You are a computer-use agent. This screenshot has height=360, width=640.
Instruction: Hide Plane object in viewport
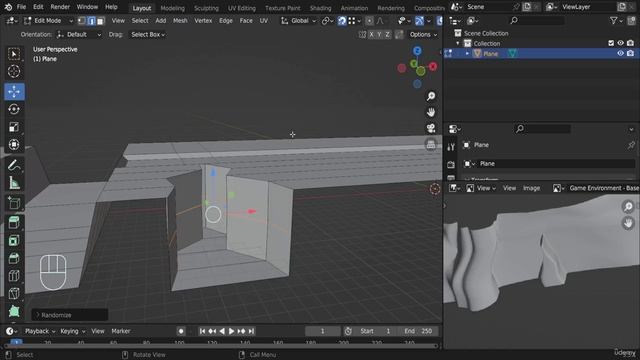[x=620, y=53]
